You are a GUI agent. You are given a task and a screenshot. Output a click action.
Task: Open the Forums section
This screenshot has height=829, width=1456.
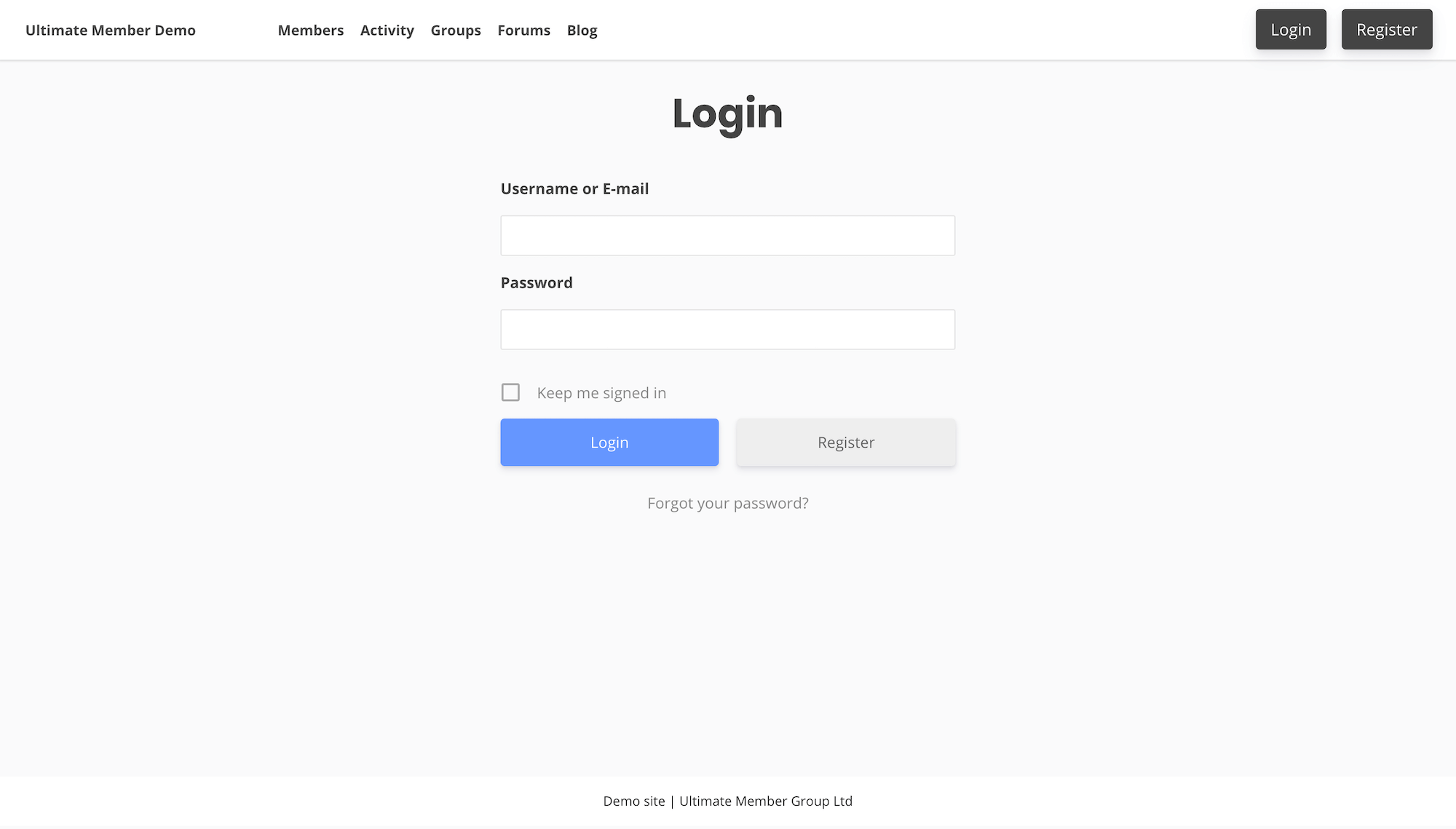pos(524,30)
